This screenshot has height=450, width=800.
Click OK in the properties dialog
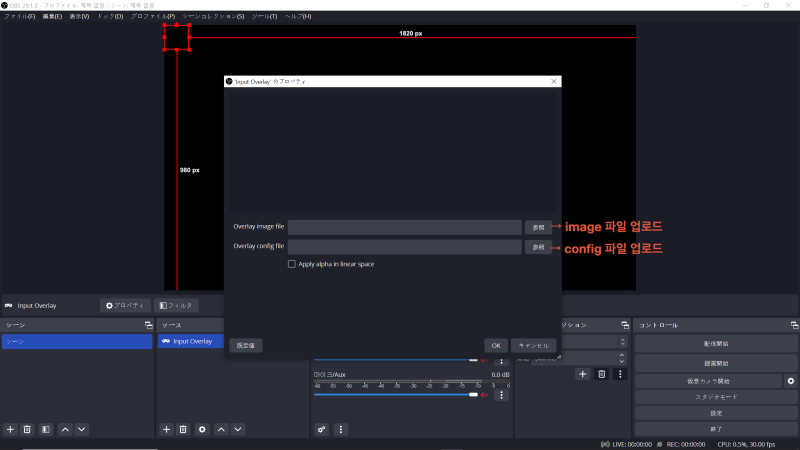click(x=496, y=345)
